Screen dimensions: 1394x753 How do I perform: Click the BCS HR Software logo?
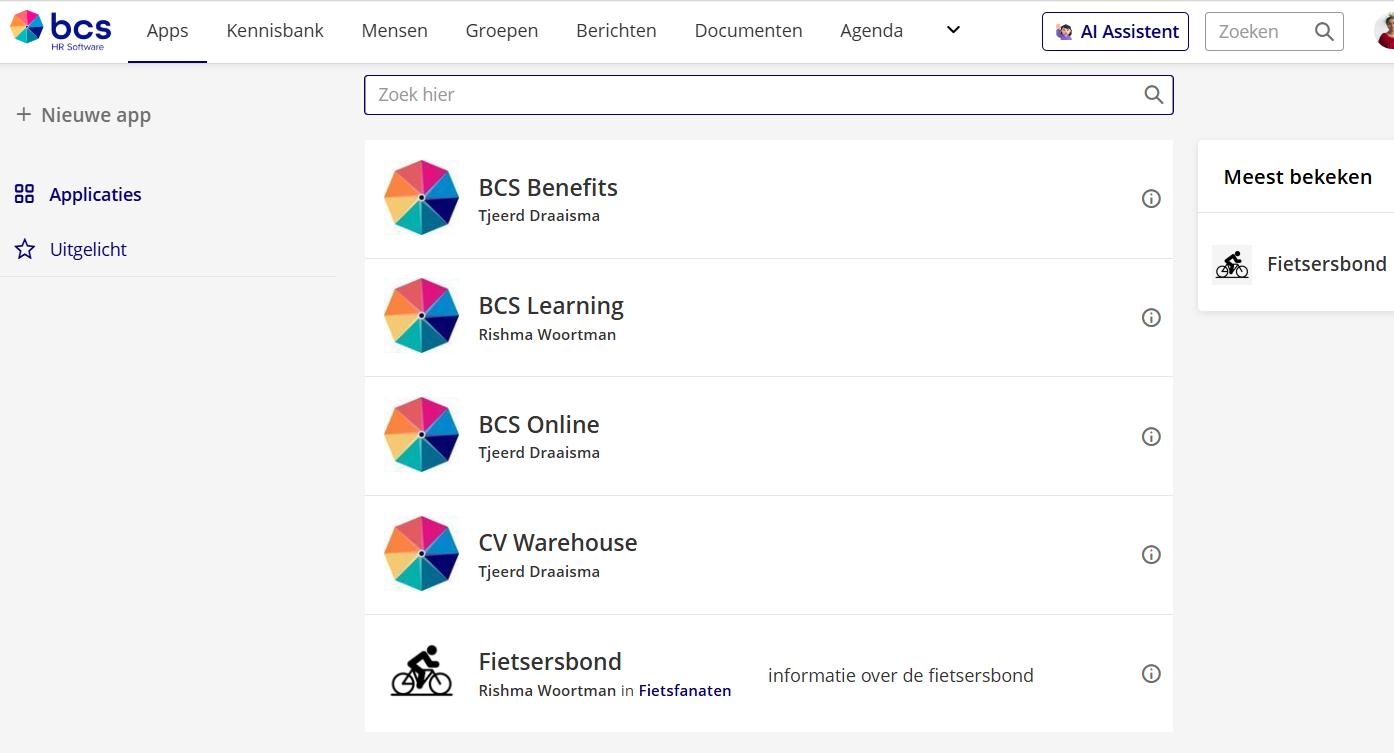click(x=61, y=30)
